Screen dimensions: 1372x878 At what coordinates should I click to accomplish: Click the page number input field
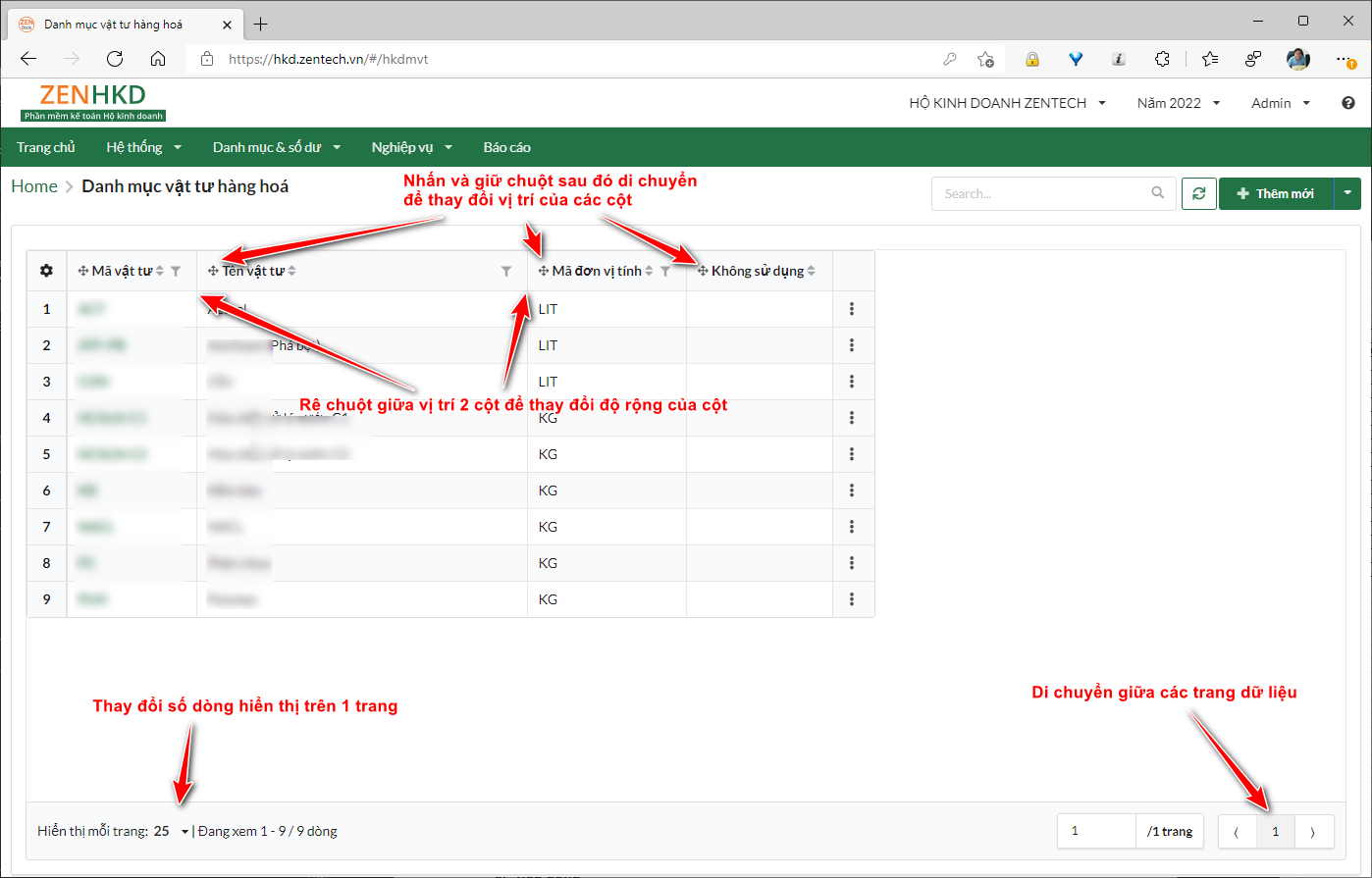pos(1096,831)
